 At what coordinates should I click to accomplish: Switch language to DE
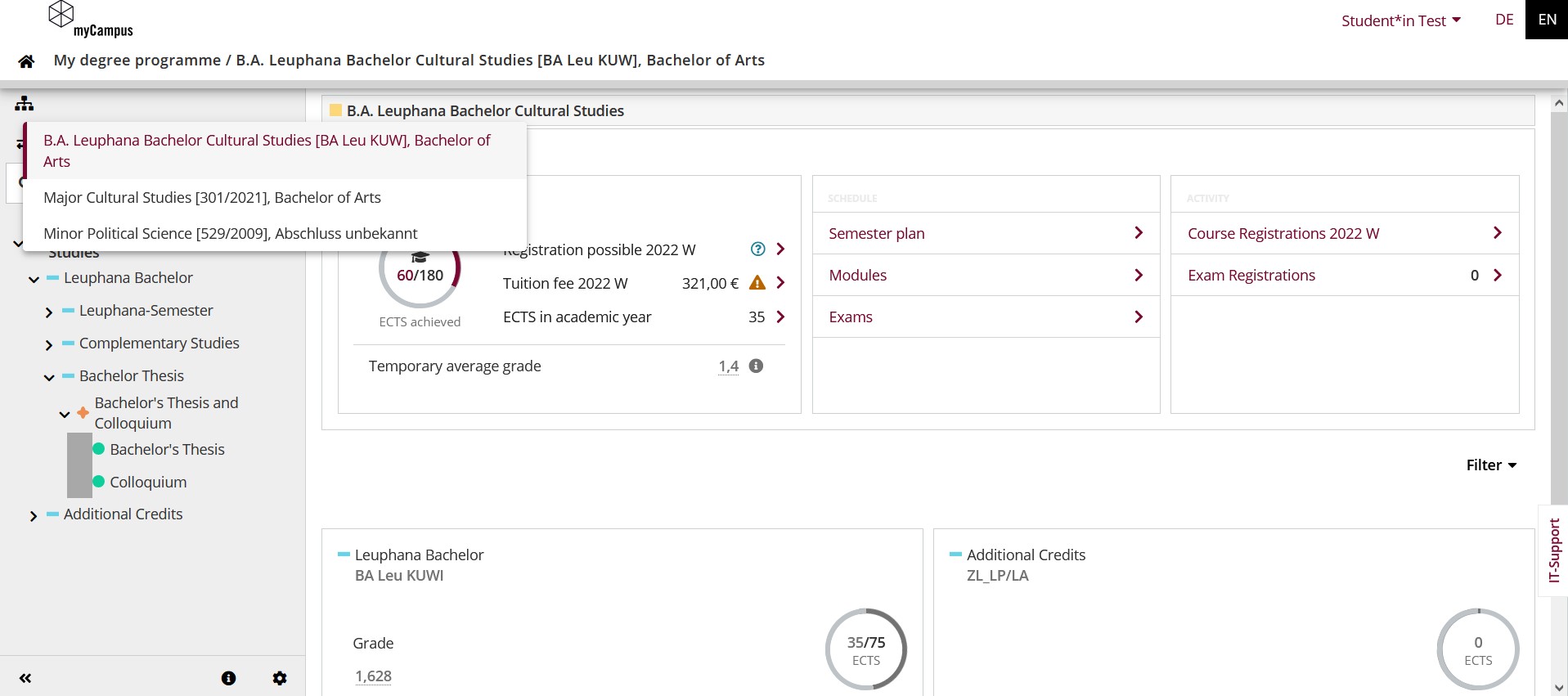1504,20
